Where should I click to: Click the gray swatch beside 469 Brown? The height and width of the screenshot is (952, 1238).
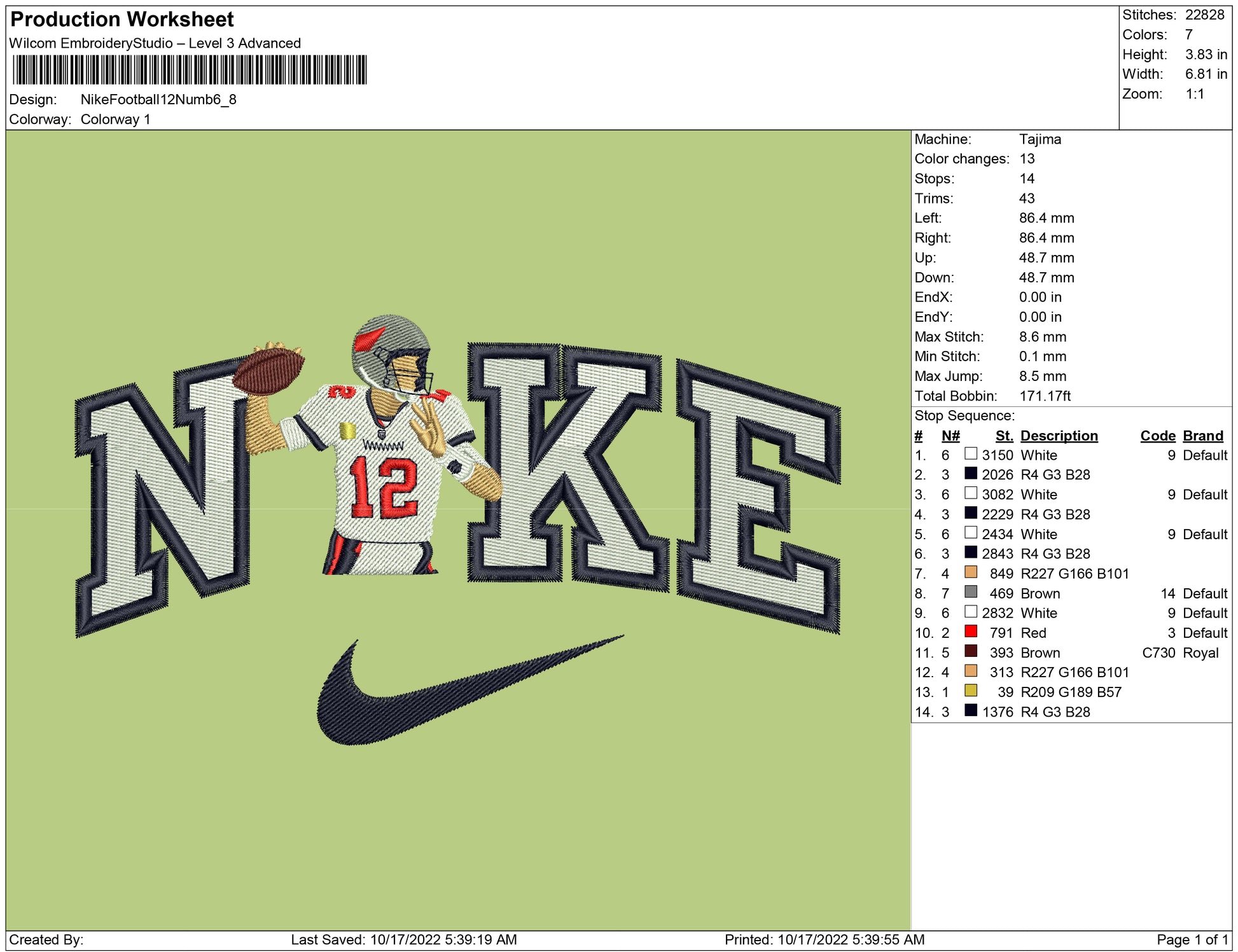[x=970, y=592]
